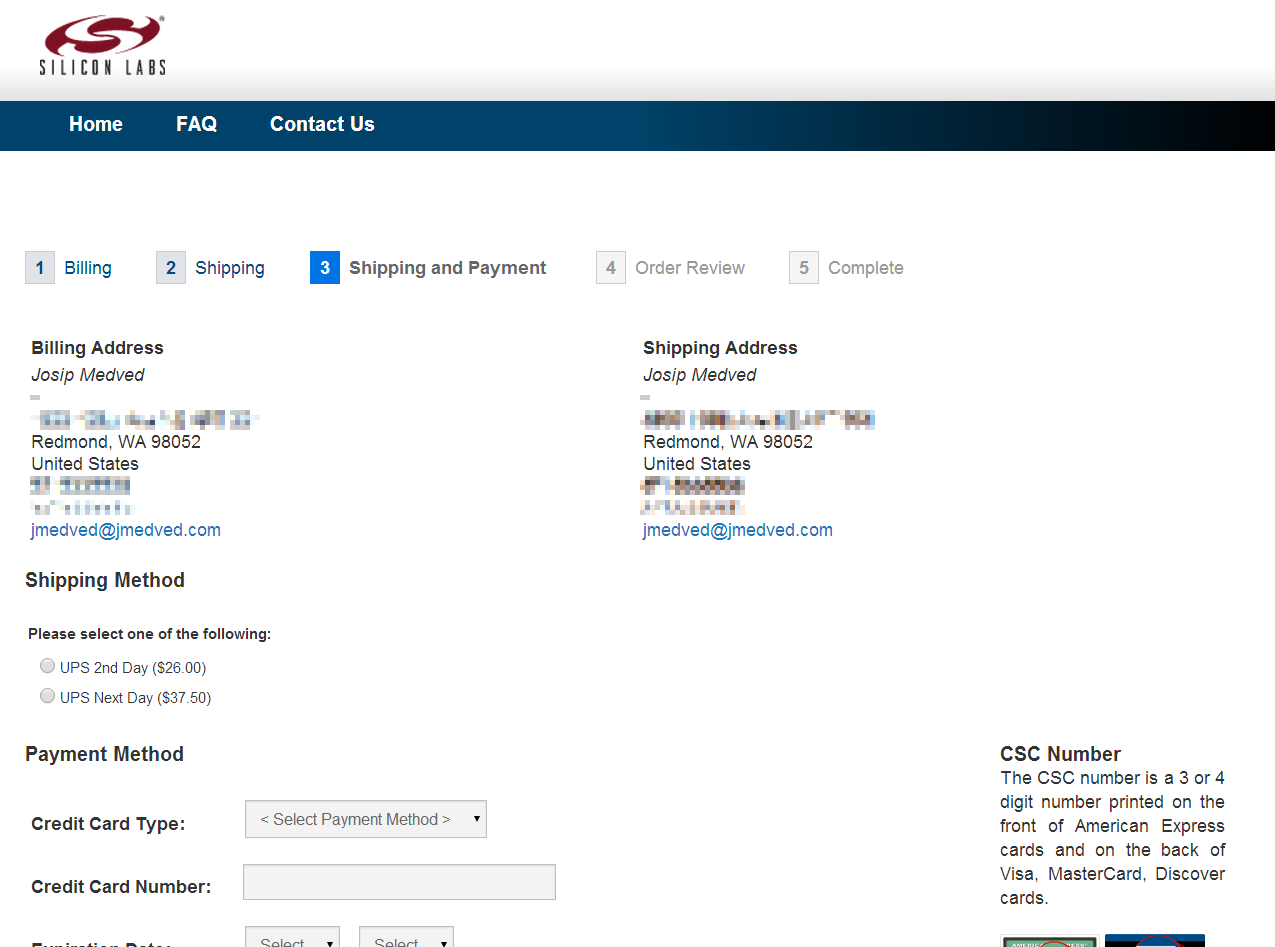Image resolution: width=1275 pixels, height=947 pixels.
Task: Click the Complete step label
Action: [x=866, y=268]
